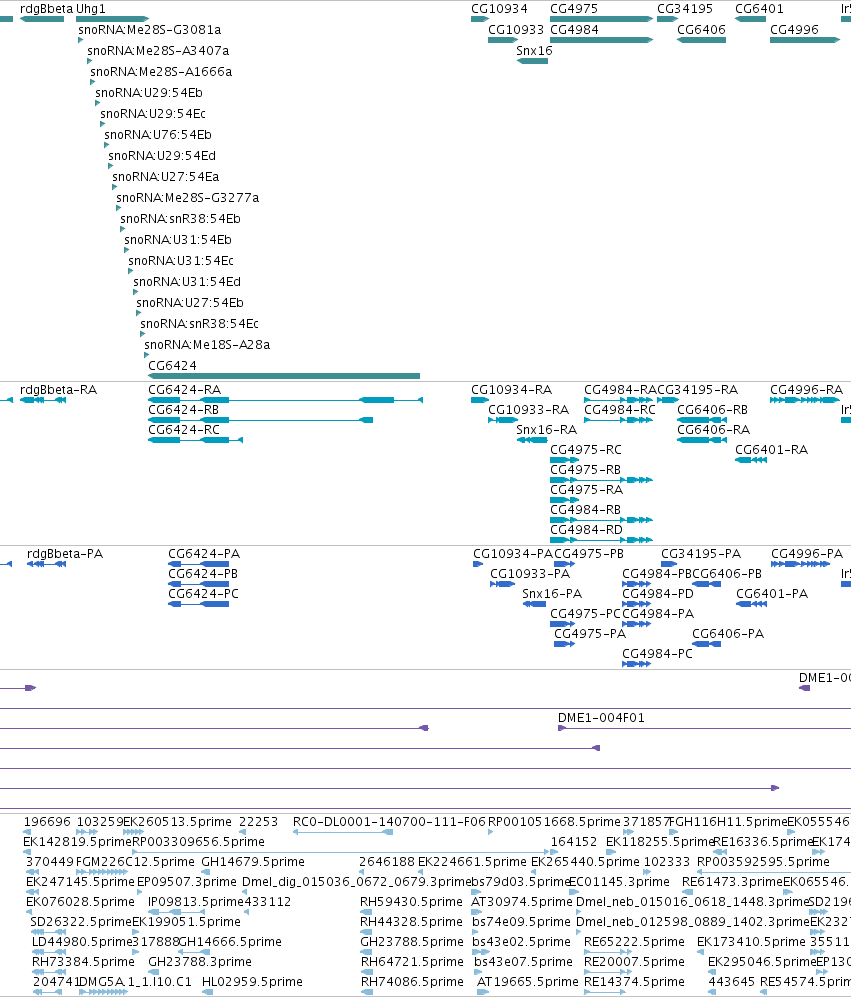Click the CG6424-RA transcript label
The width and height of the screenshot is (851, 997).
point(184,390)
